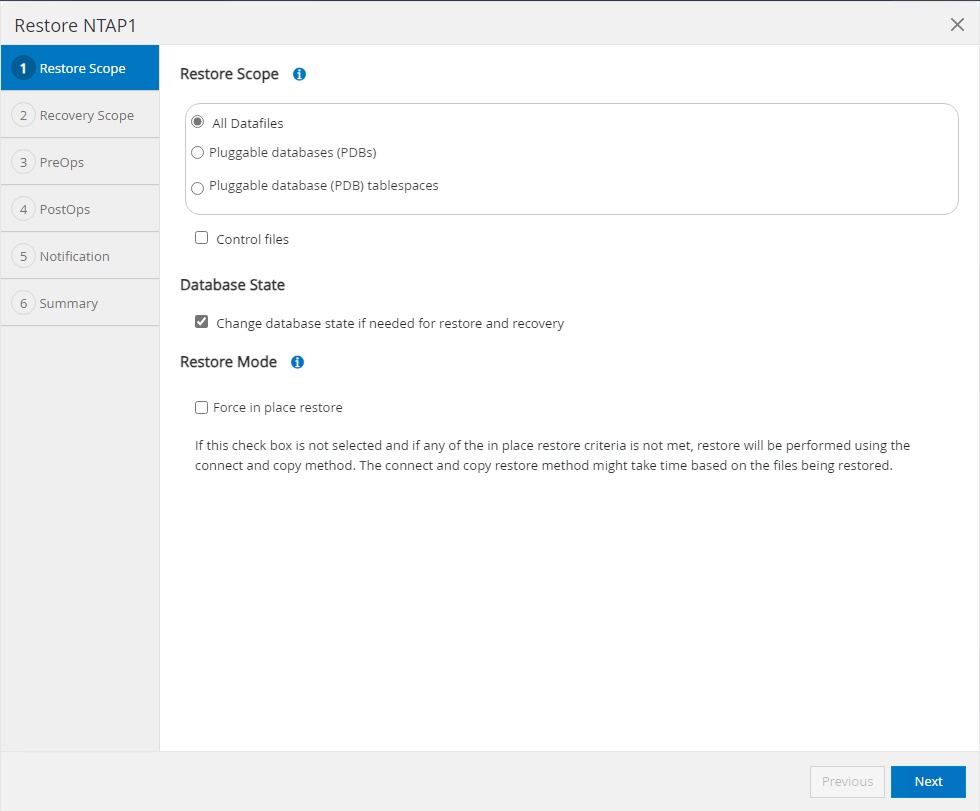The image size is (980, 811).
Task: Click step 4 number circle icon
Action: point(23,209)
